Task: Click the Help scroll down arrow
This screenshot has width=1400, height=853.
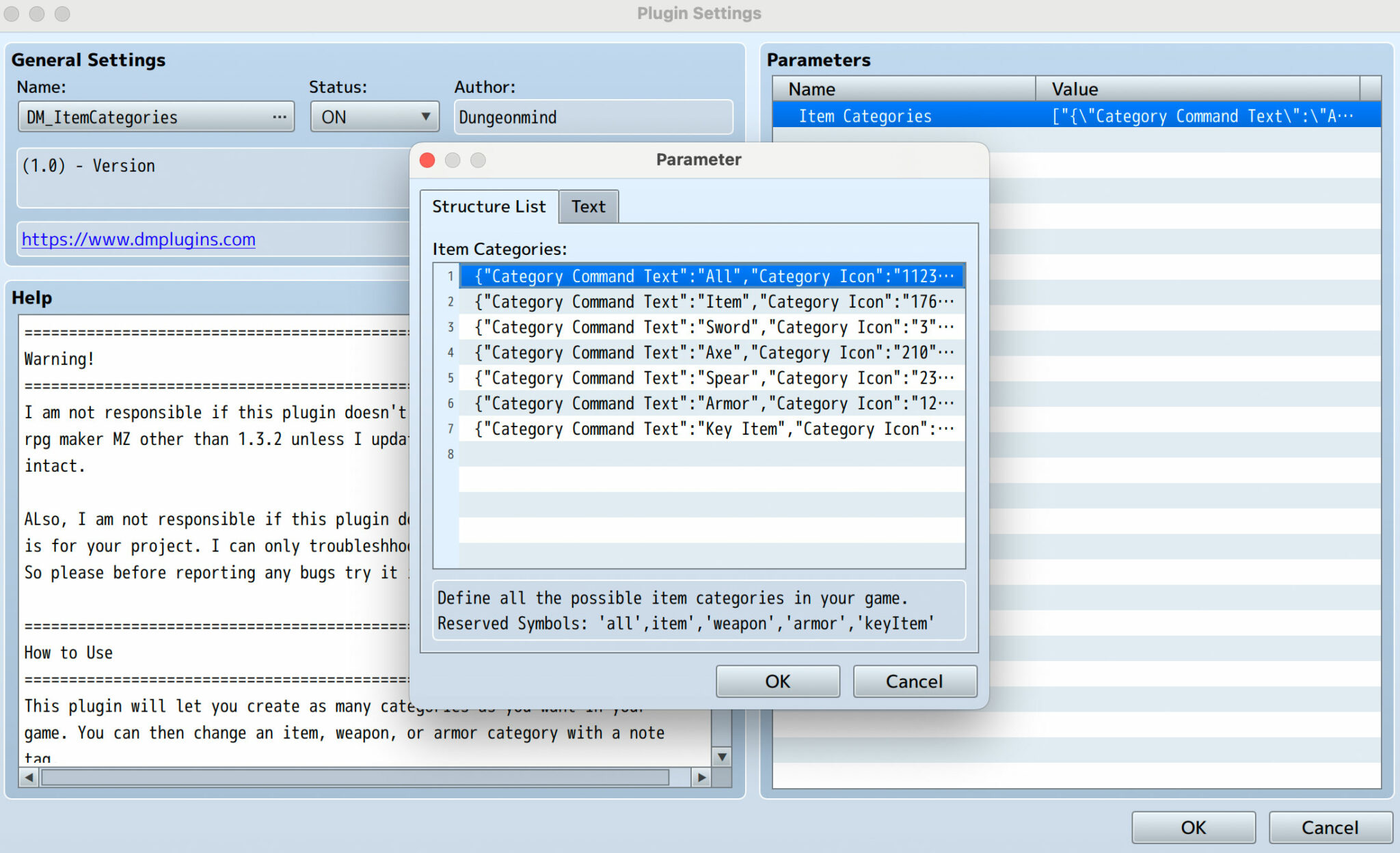Action: point(721,757)
